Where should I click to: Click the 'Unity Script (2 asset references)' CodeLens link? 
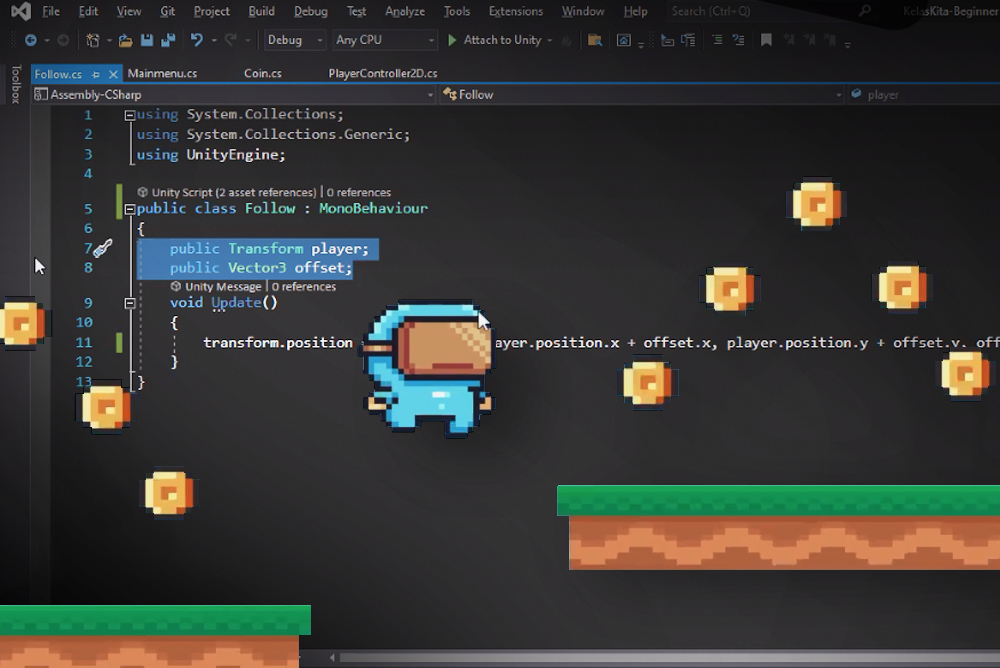click(233, 192)
